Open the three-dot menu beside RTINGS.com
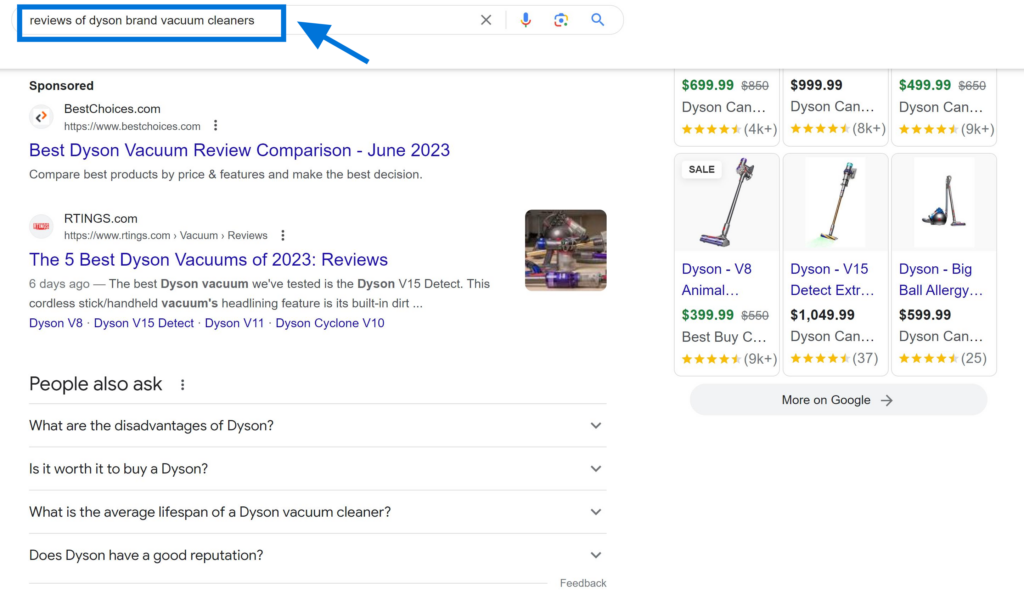Image resolution: width=1024 pixels, height=607 pixels. click(x=283, y=234)
